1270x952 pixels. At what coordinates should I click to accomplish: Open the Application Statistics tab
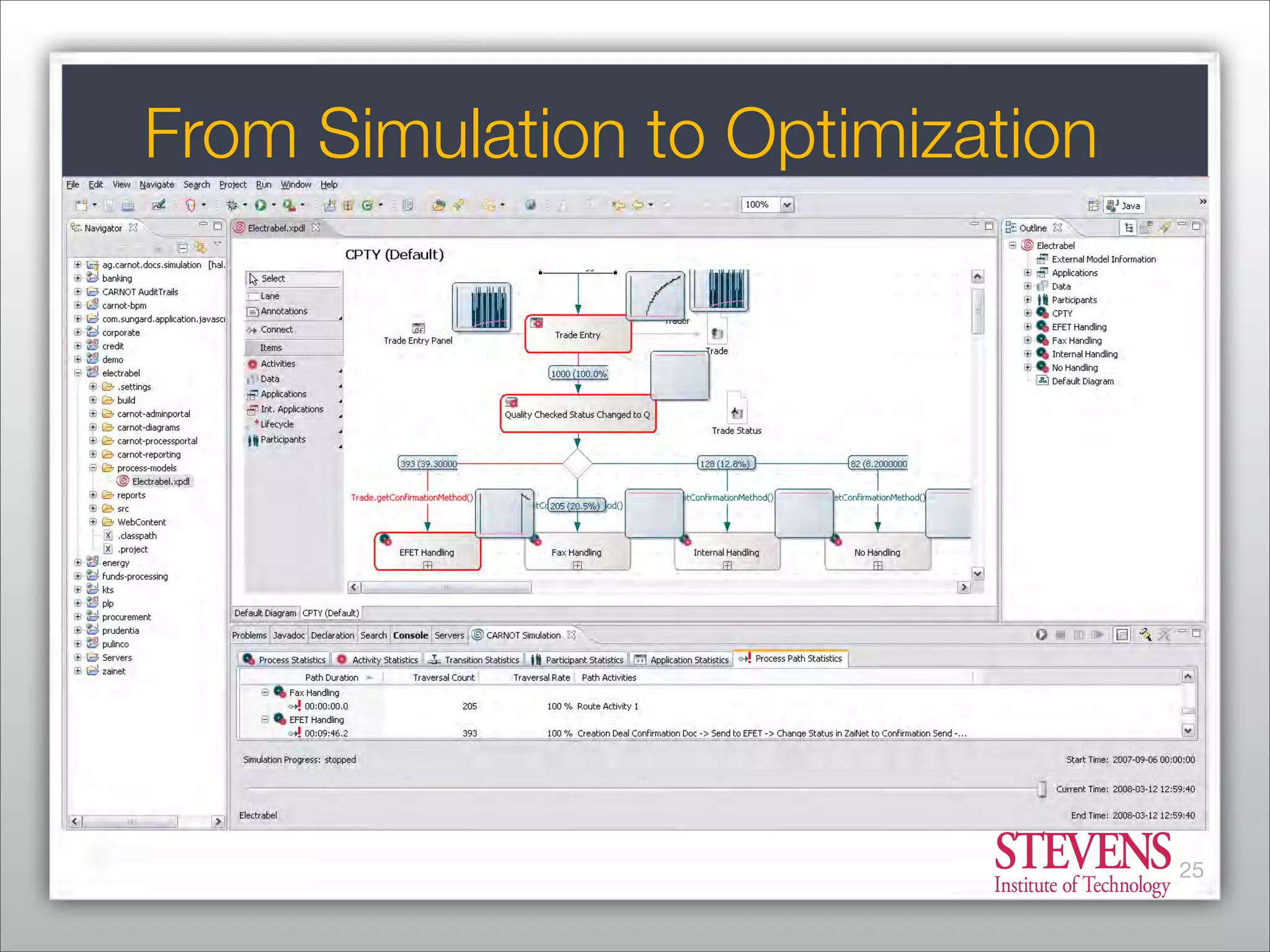point(682,659)
